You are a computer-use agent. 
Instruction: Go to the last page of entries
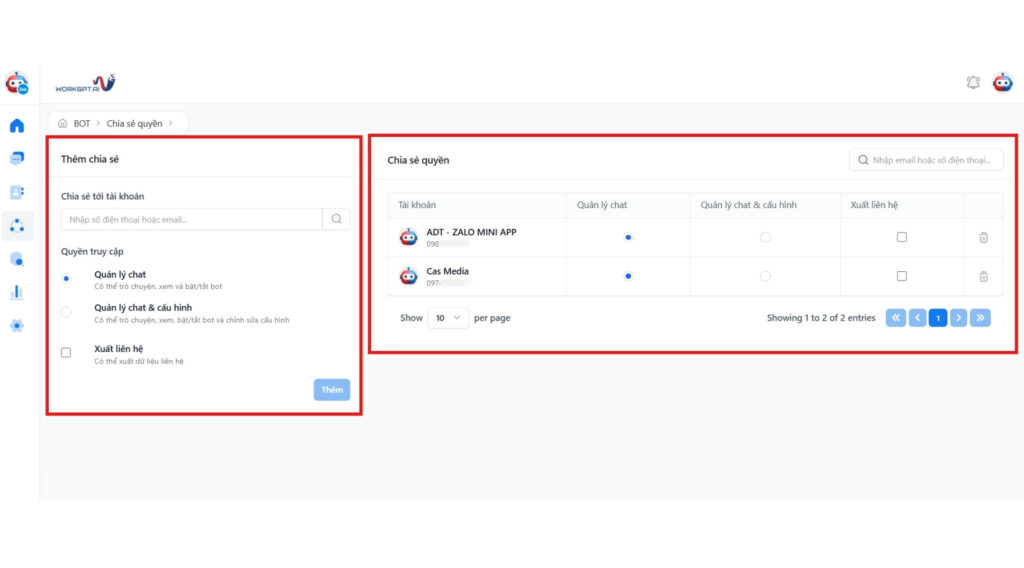(980, 318)
